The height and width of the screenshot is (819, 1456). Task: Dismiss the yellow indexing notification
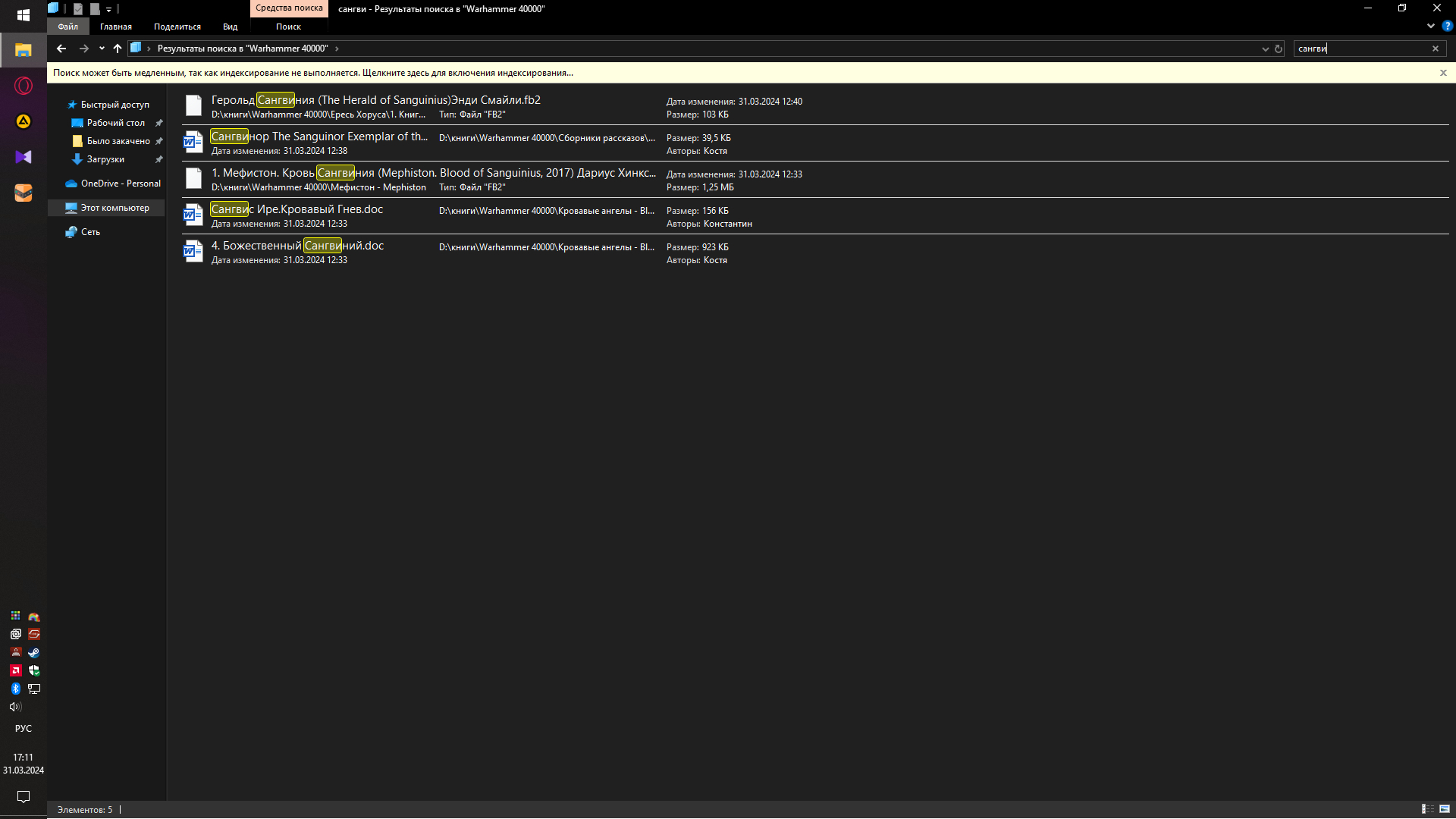click(x=1443, y=73)
